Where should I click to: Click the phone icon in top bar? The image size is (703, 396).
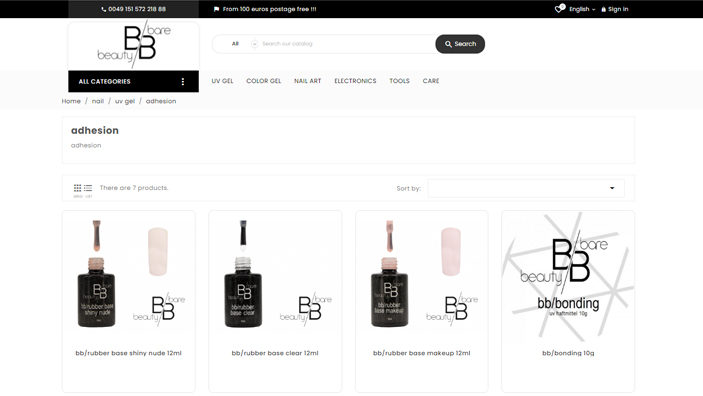104,9
